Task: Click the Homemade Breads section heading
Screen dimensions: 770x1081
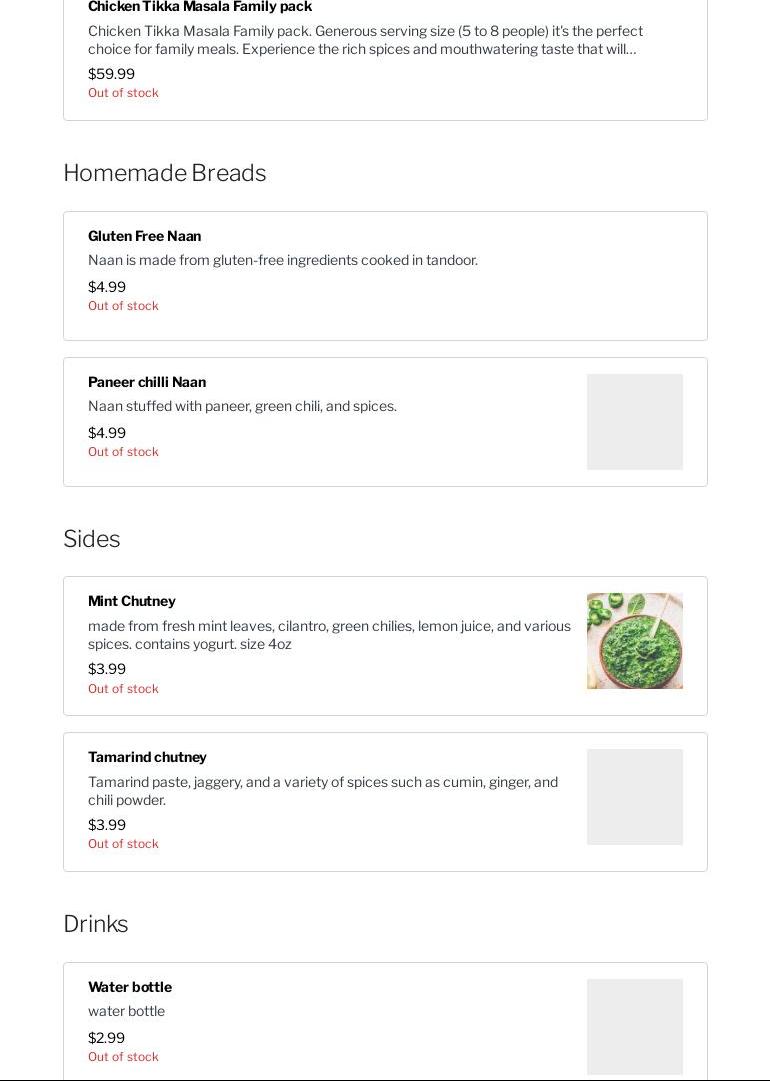Action: point(164,173)
